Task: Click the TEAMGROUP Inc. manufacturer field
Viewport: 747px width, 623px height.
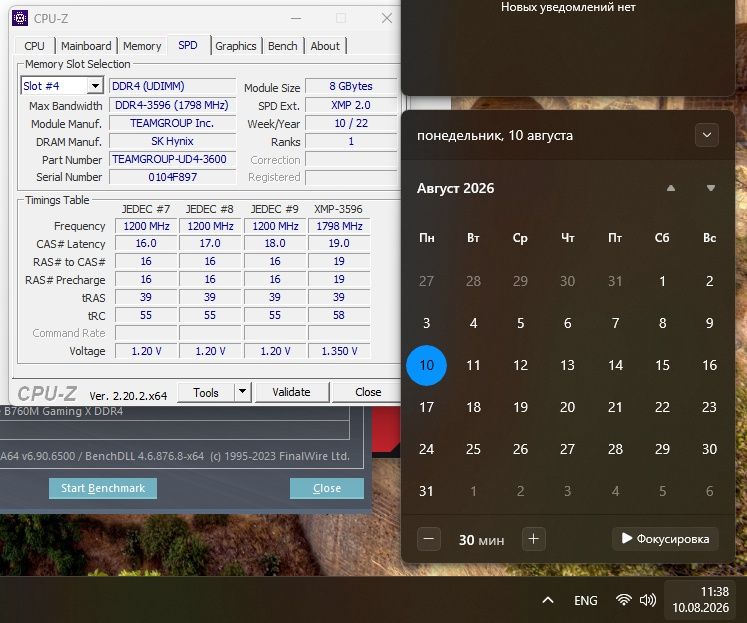Action: pos(172,123)
